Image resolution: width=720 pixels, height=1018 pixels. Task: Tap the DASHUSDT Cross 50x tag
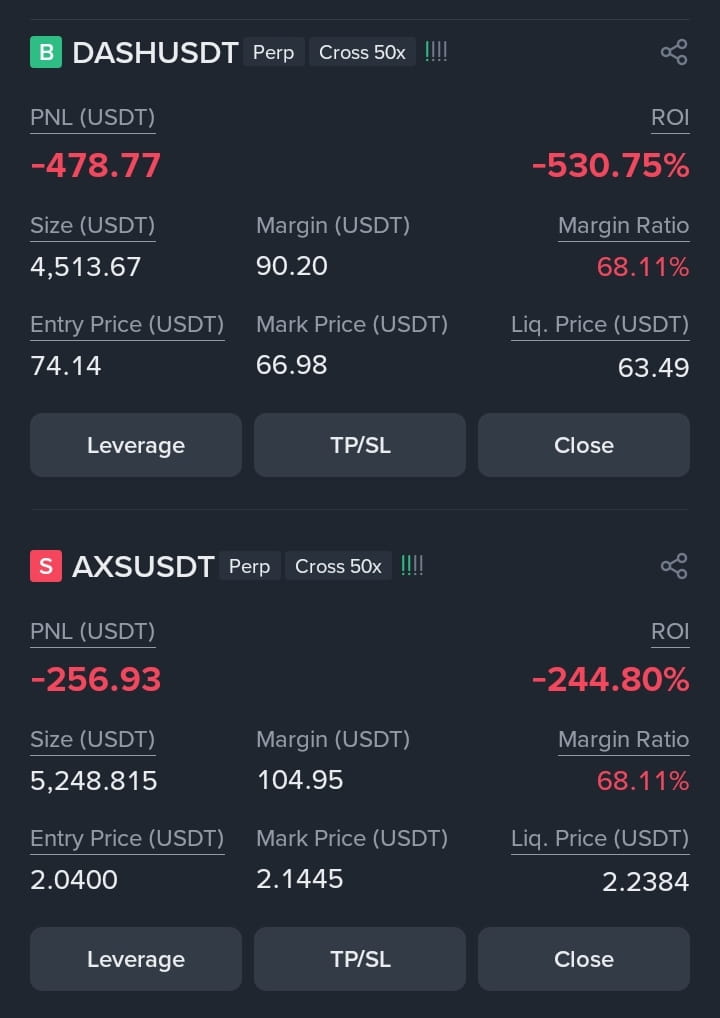[362, 53]
